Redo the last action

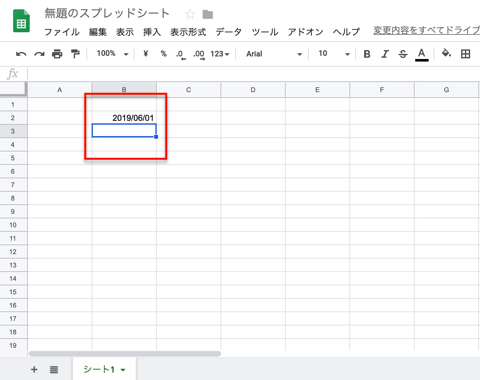point(39,54)
